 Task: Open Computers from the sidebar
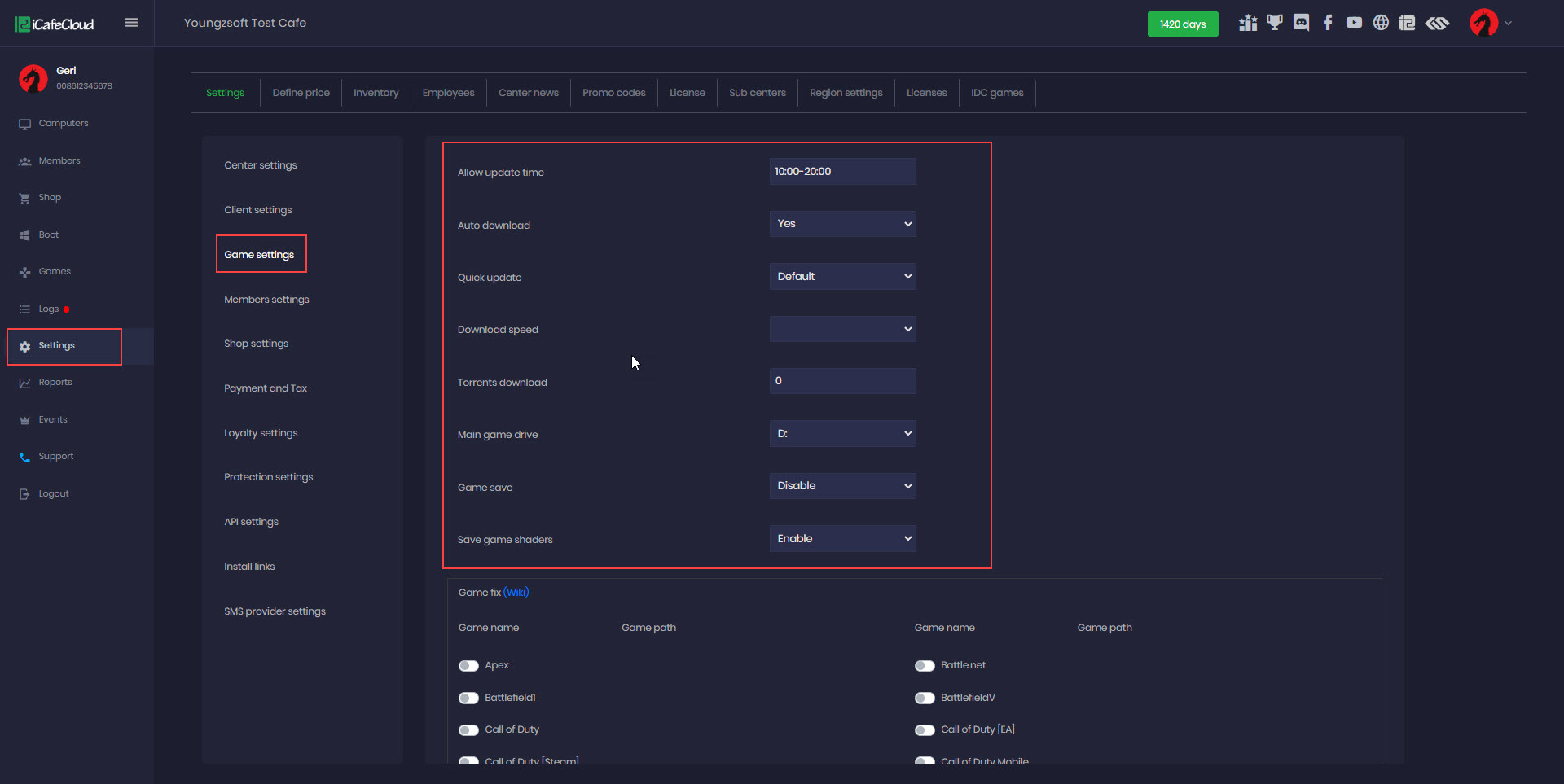click(x=64, y=124)
